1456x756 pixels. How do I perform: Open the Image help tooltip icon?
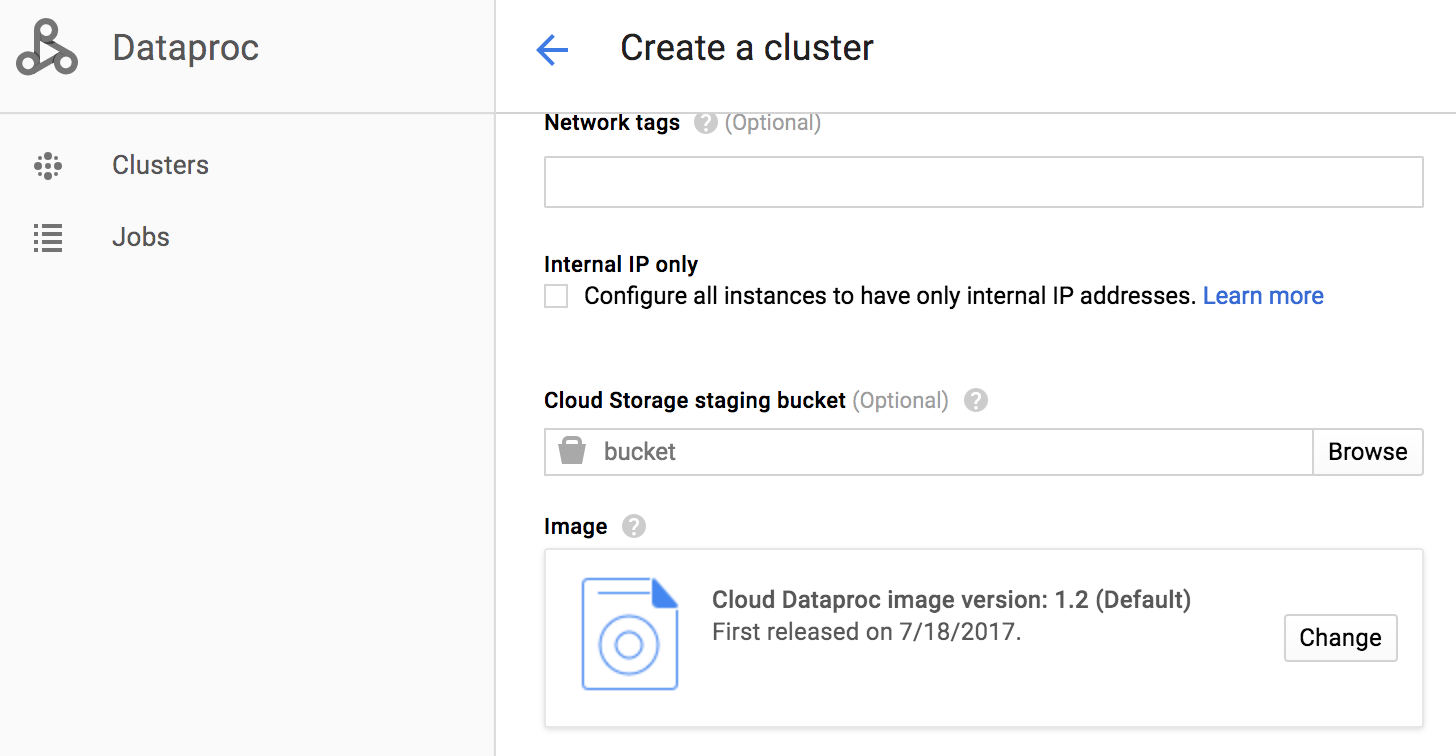[633, 525]
